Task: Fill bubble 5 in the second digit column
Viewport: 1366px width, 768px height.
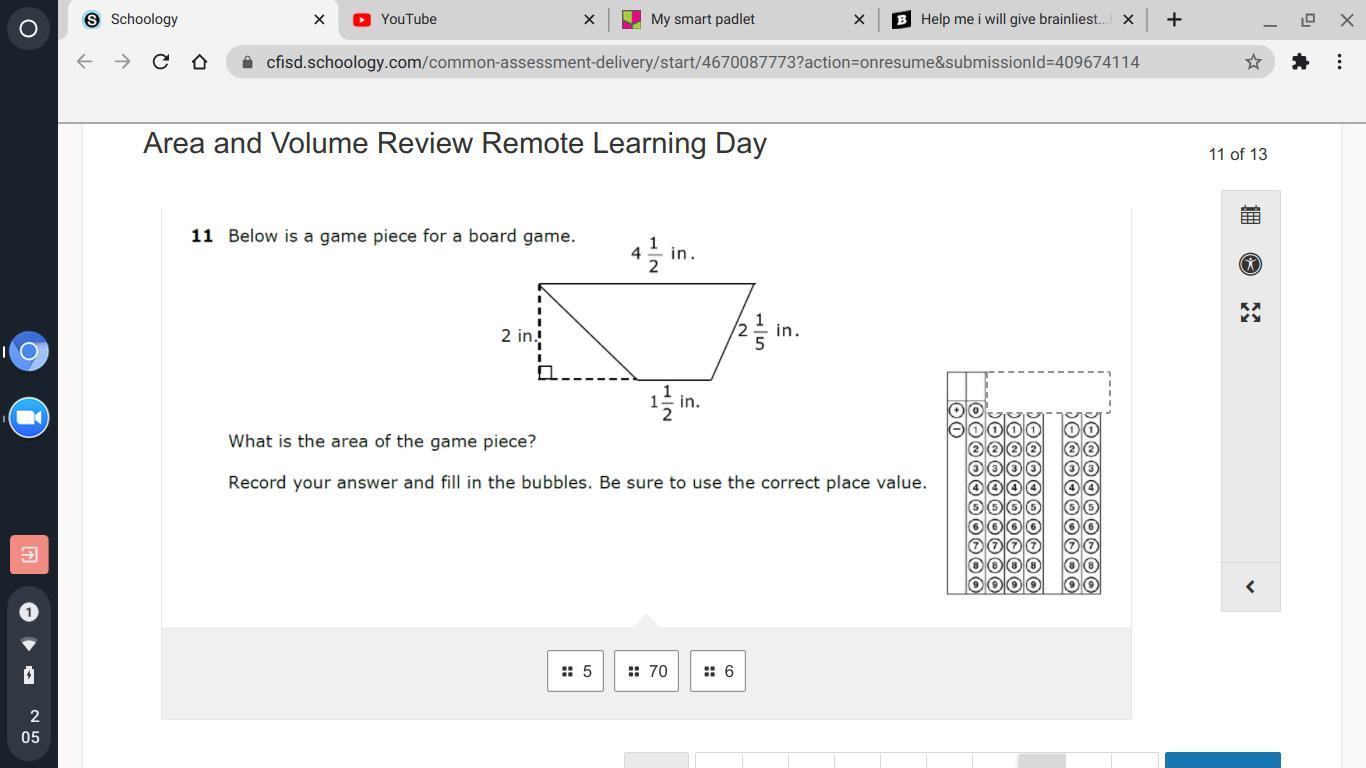Action: (995, 507)
